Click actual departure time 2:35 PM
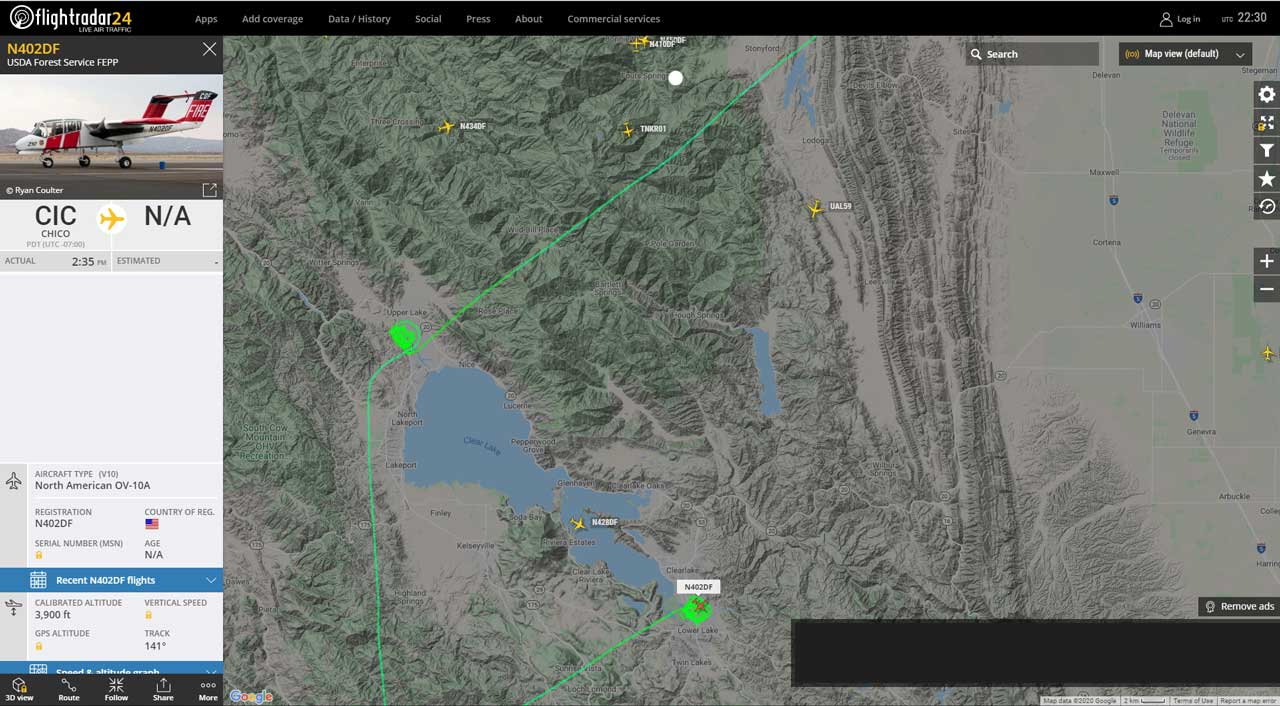 tap(89, 261)
